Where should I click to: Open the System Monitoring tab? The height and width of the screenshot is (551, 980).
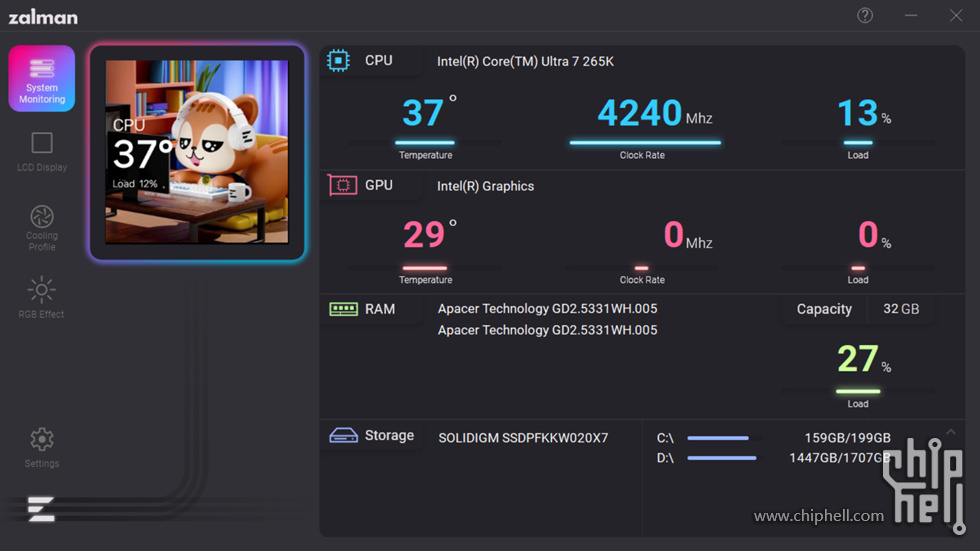coord(42,79)
